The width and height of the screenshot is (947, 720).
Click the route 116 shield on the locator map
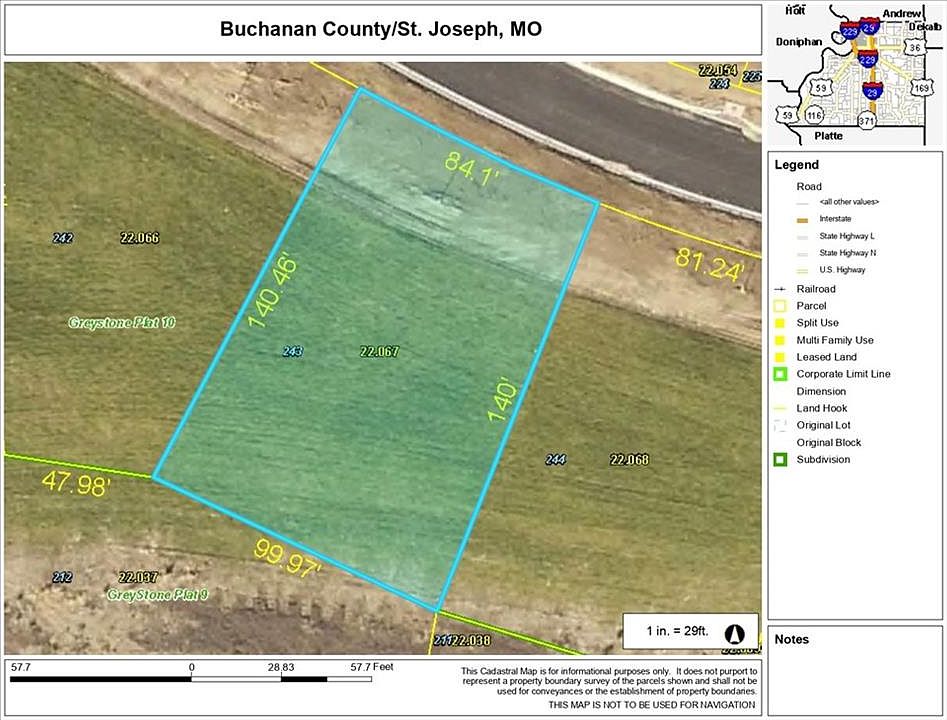pyautogui.click(x=814, y=115)
